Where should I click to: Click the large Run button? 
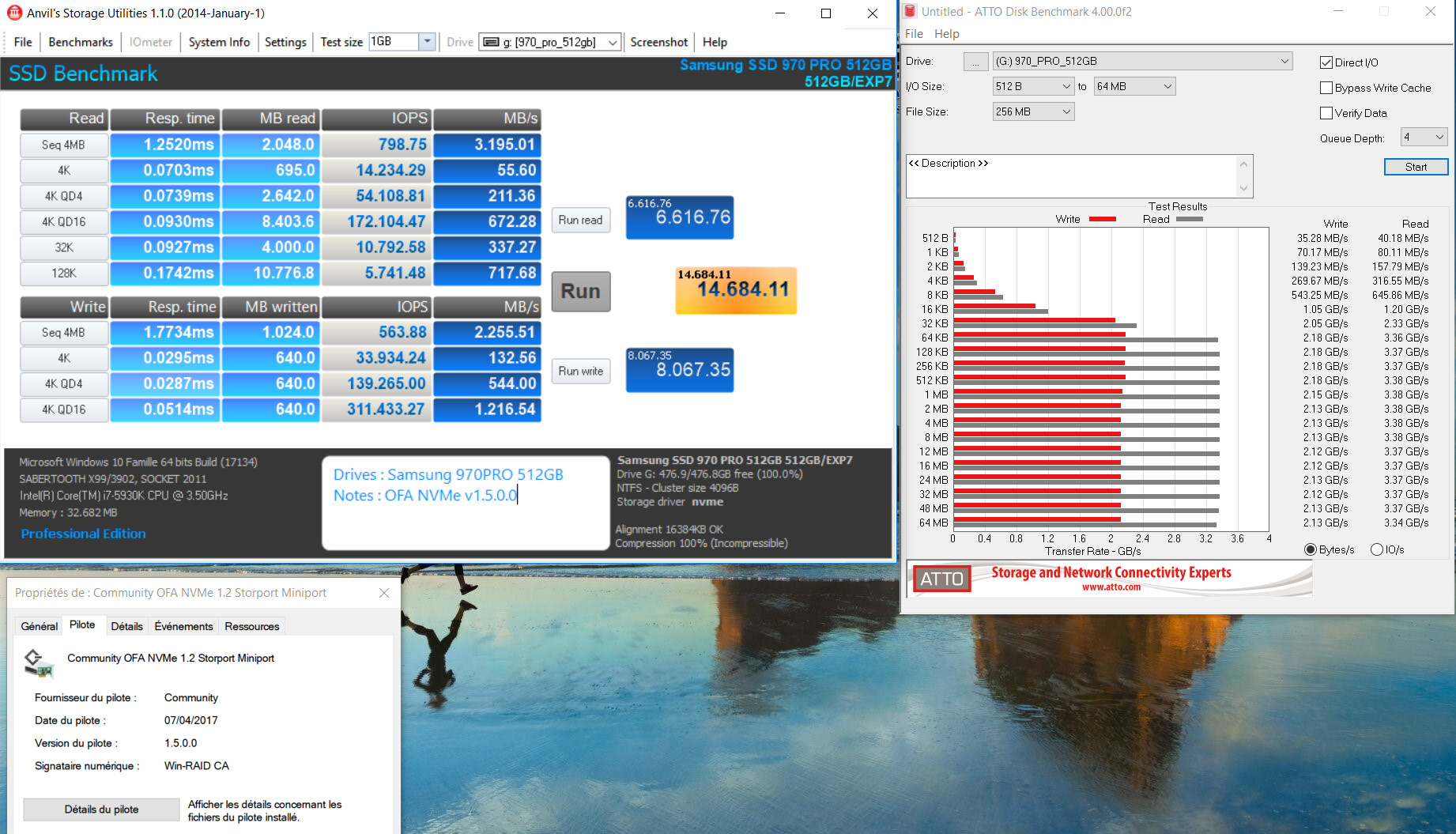click(581, 291)
